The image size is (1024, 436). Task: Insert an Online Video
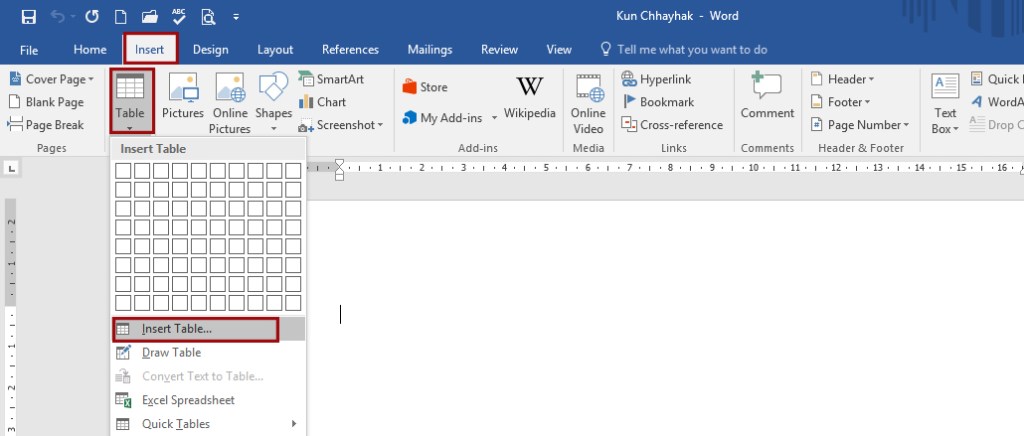[588, 102]
